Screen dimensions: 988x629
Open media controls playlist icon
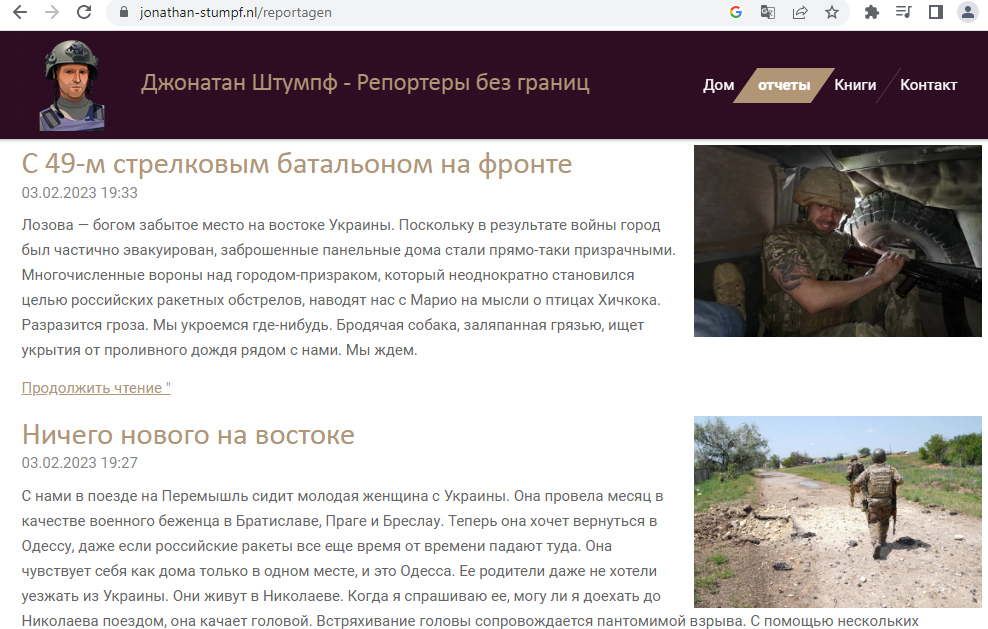[x=904, y=12]
